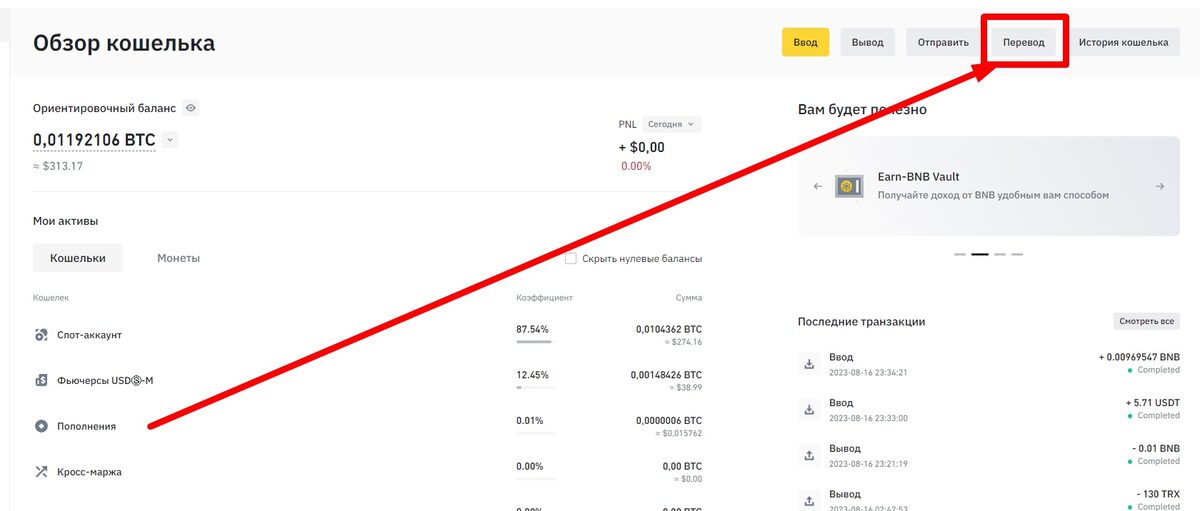Click the Пополнения wallet icon

pyautogui.click(x=41, y=426)
